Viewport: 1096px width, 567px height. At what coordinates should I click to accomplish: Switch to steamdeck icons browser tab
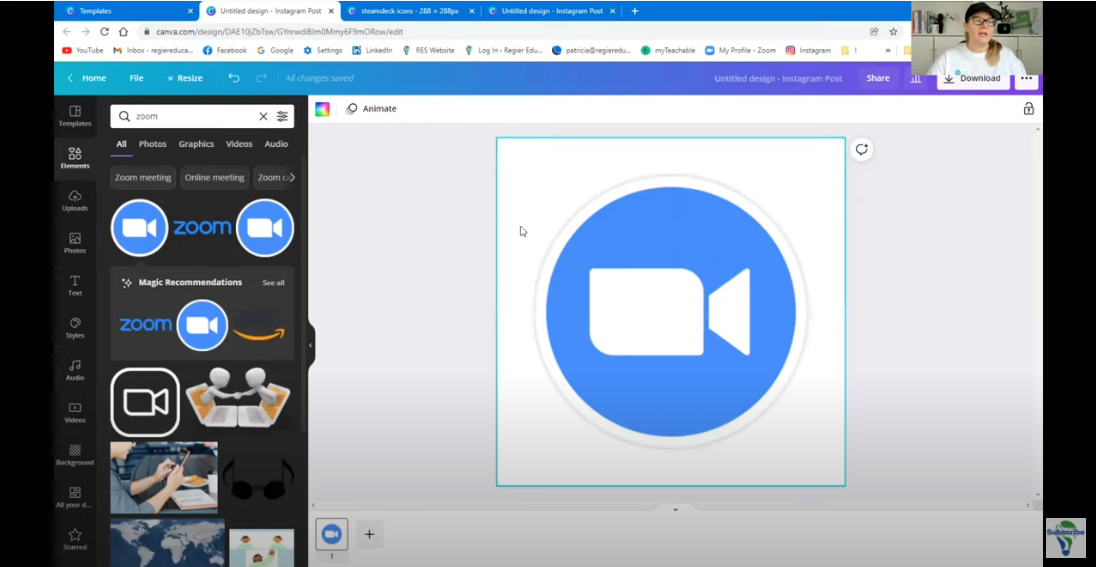tap(410, 11)
